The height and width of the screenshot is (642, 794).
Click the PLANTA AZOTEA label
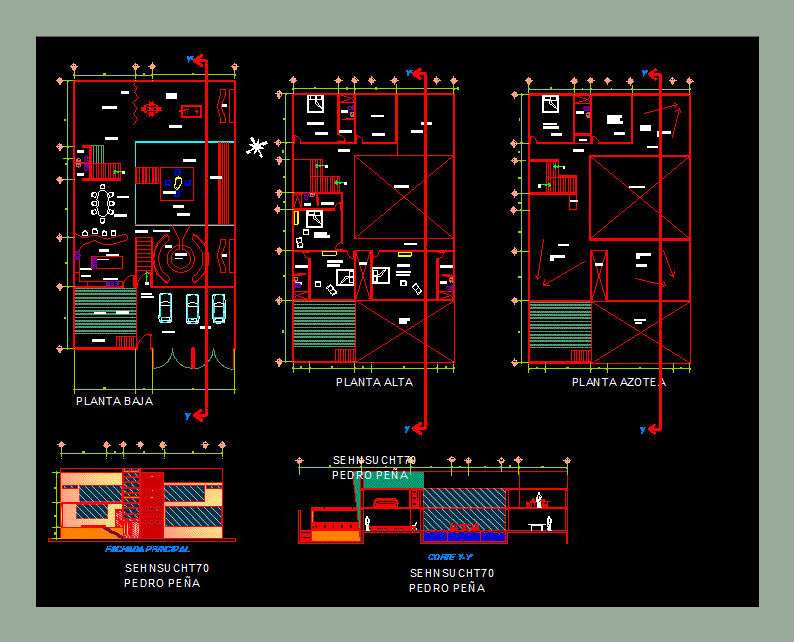619,382
